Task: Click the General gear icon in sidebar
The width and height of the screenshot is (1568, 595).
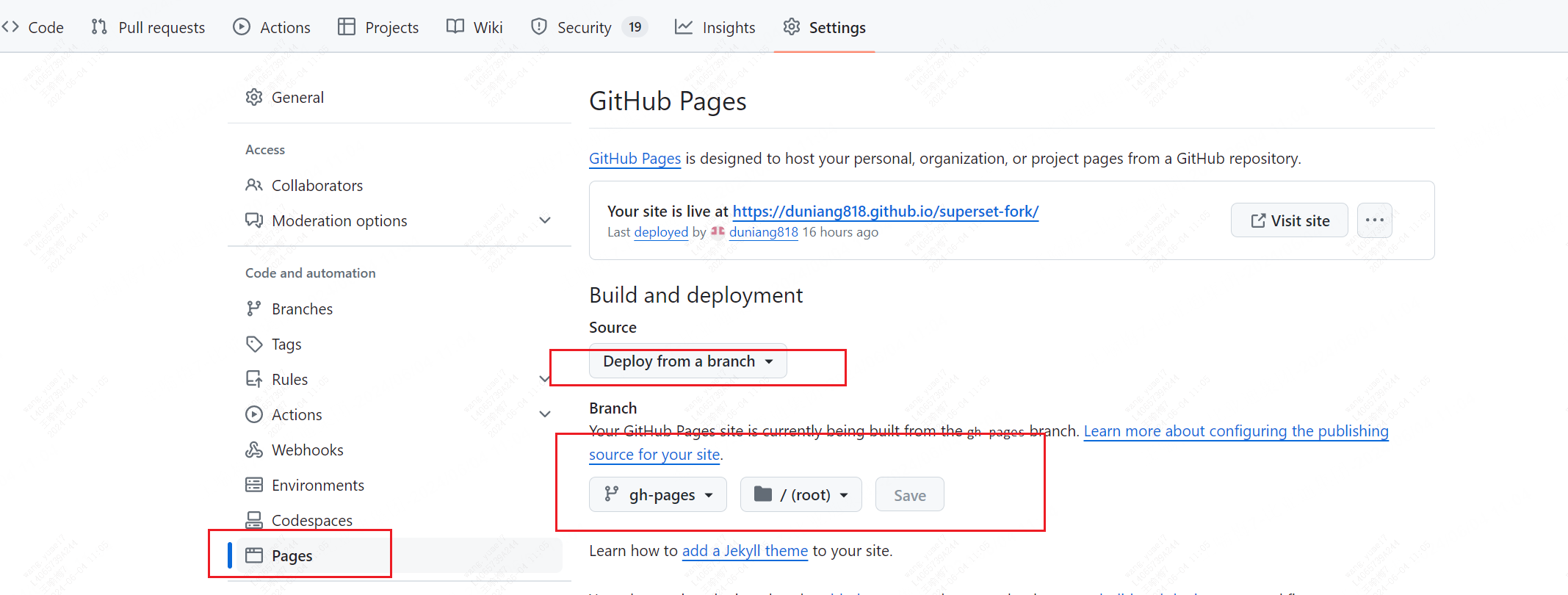Action: pos(254,97)
